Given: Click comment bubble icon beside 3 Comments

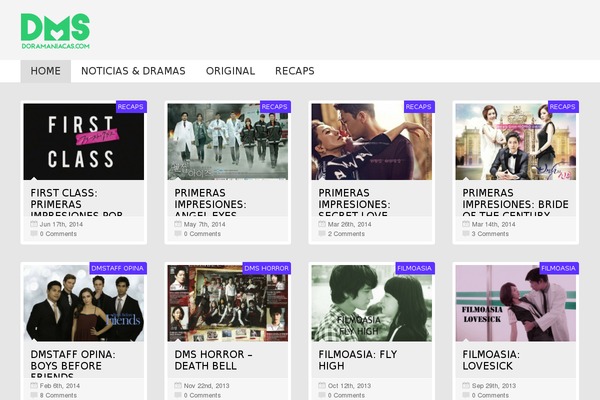Looking at the screenshot, I should point(466,233).
